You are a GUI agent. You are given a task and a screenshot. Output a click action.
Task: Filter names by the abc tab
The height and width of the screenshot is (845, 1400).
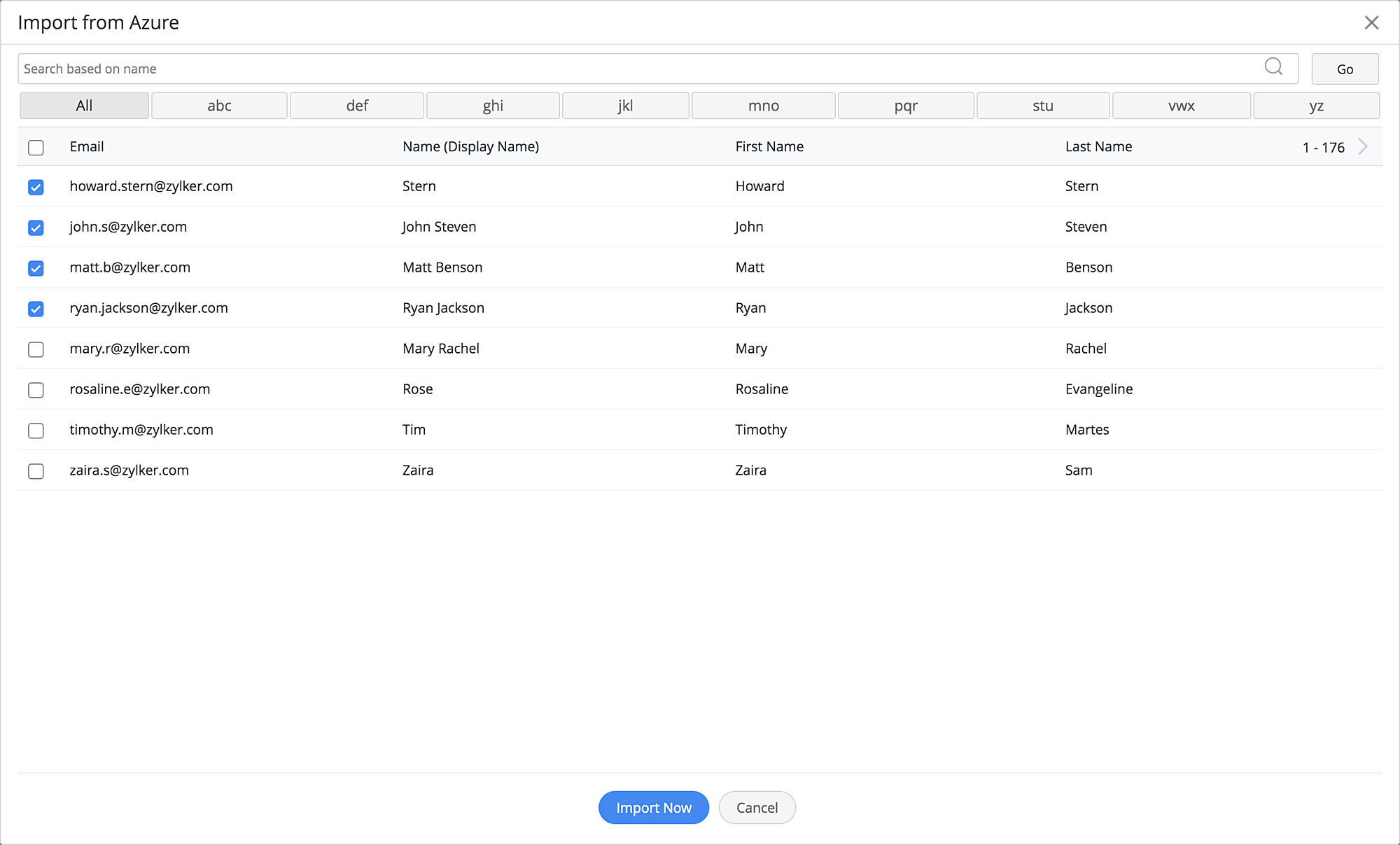coord(219,106)
